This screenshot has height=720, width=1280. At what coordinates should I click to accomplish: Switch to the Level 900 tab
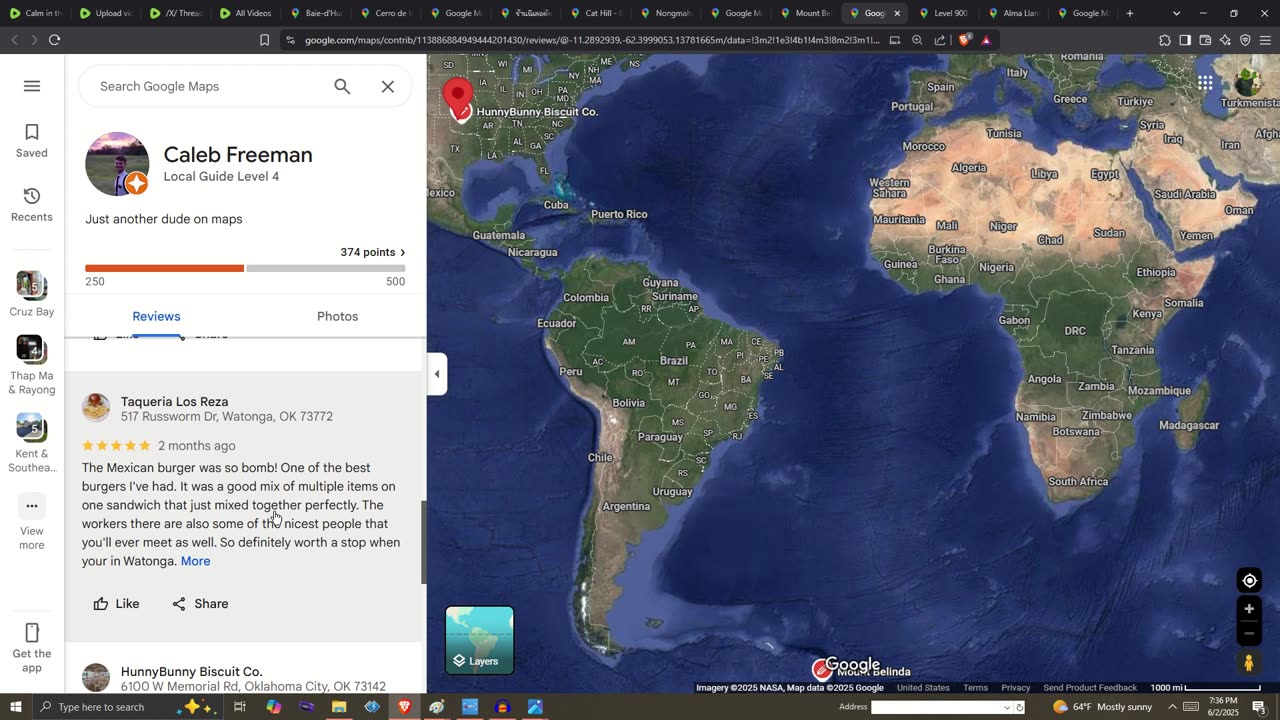click(943, 13)
